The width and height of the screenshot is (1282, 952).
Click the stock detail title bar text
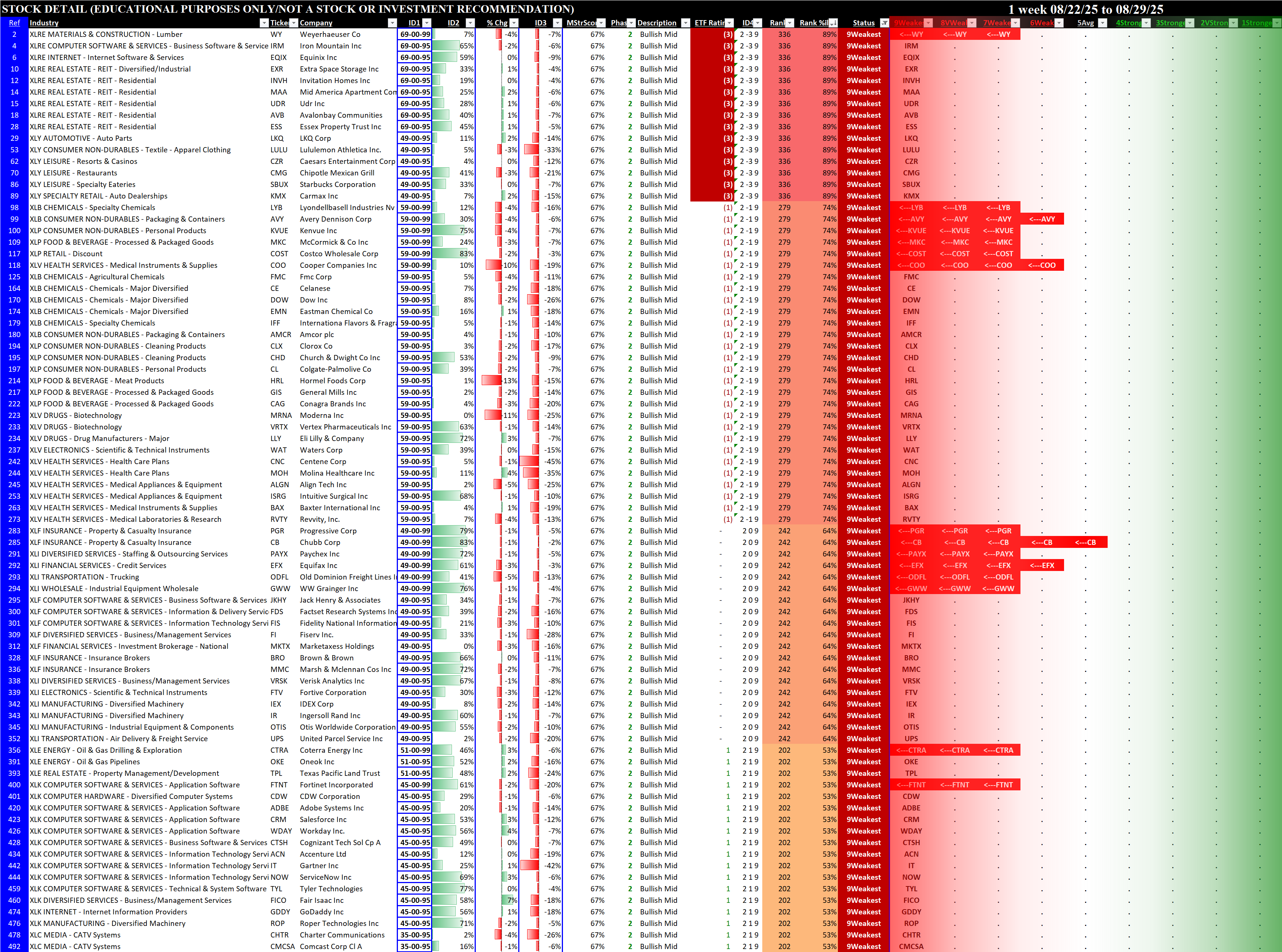pyautogui.click(x=288, y=9)
